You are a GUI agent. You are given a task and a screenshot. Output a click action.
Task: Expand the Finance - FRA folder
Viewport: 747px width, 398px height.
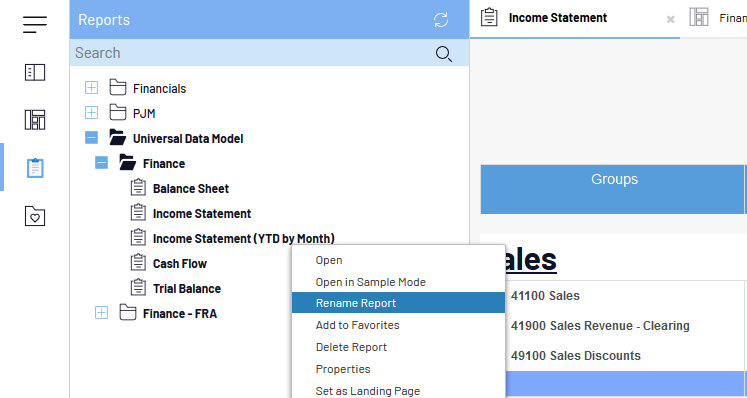[101, 313]
